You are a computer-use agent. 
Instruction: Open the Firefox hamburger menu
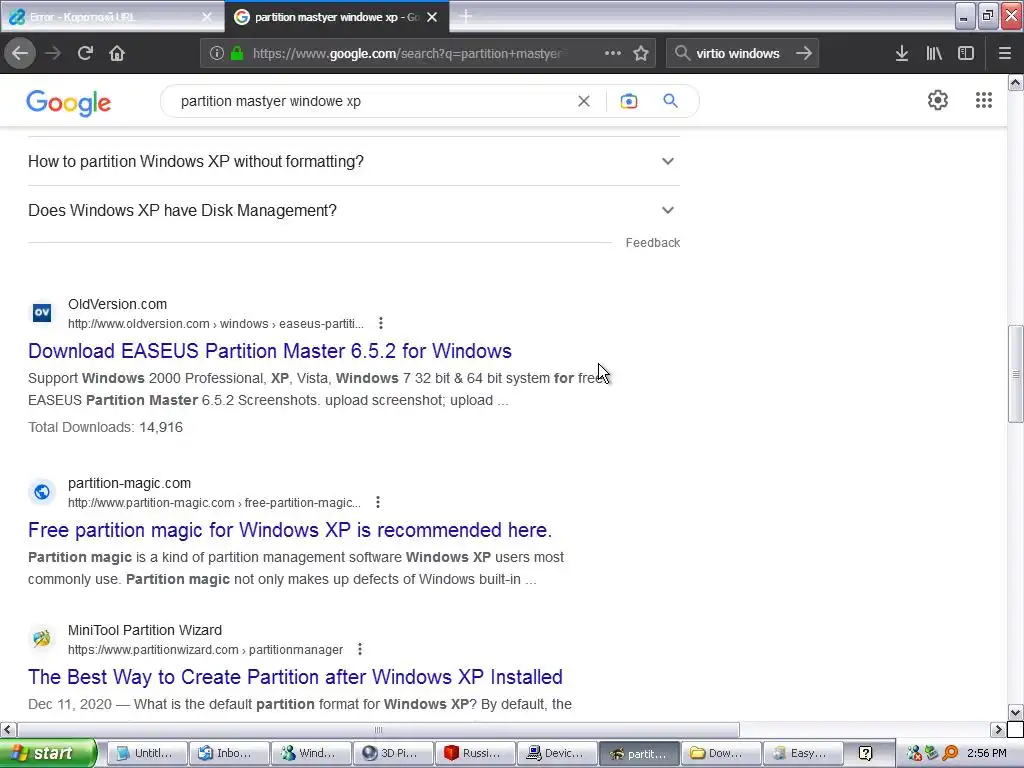pyautogui.click(x=1004, y=53)
